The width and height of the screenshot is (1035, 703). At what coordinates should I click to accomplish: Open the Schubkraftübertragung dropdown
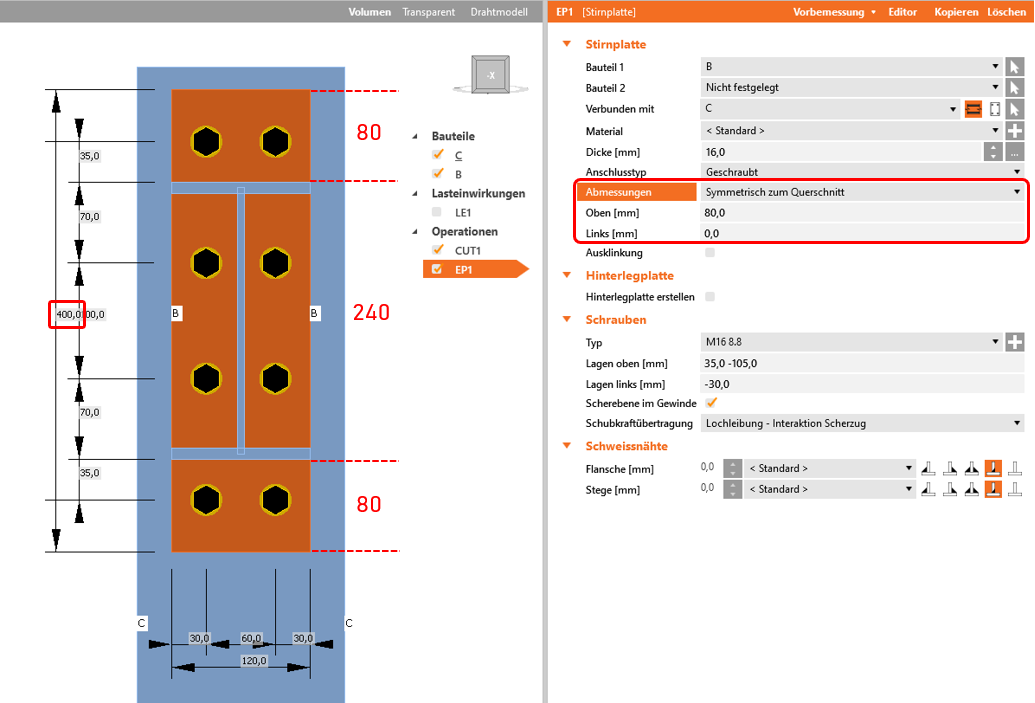[x=861, y=424]
